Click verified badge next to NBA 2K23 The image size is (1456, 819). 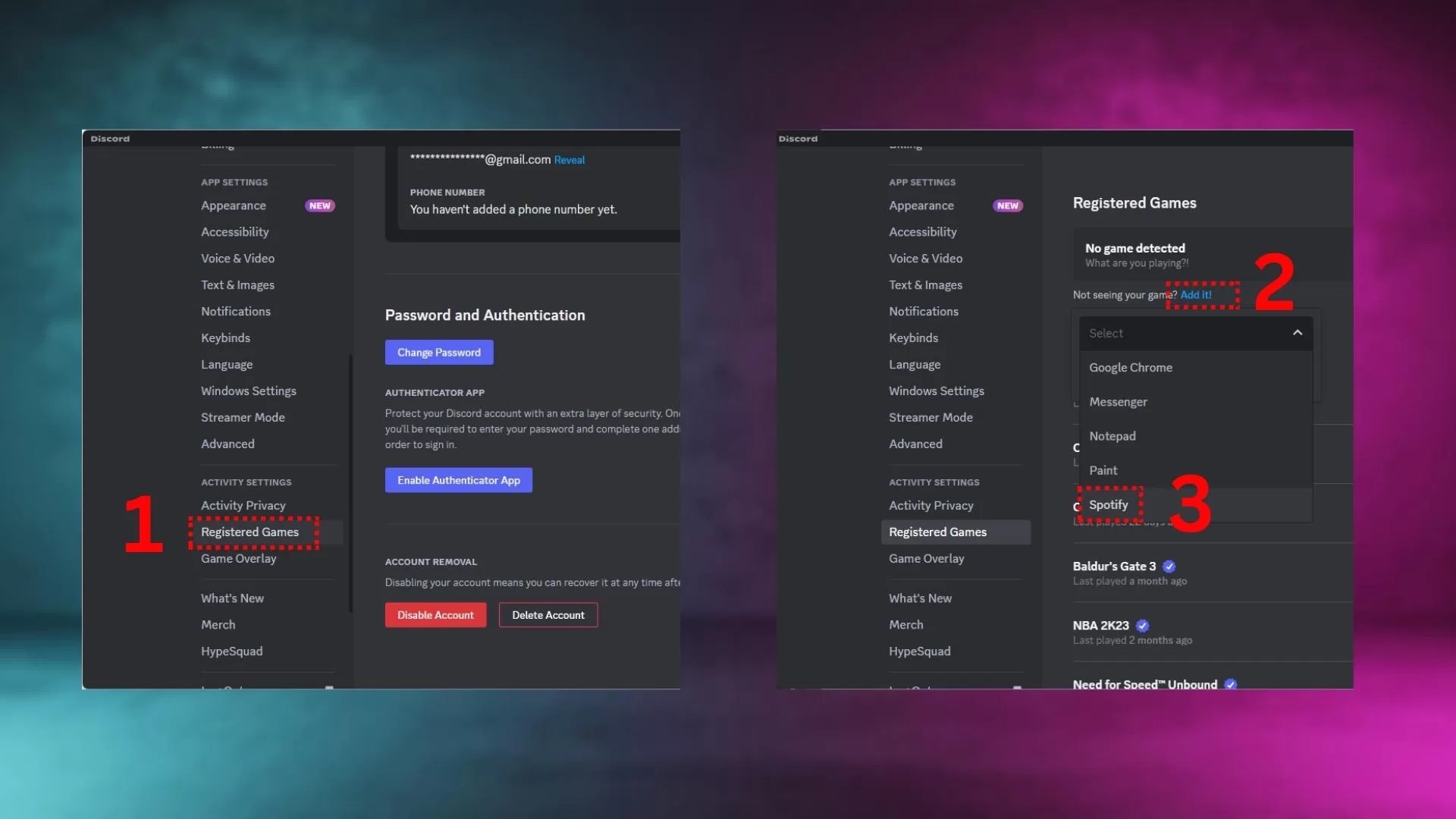1143,626
